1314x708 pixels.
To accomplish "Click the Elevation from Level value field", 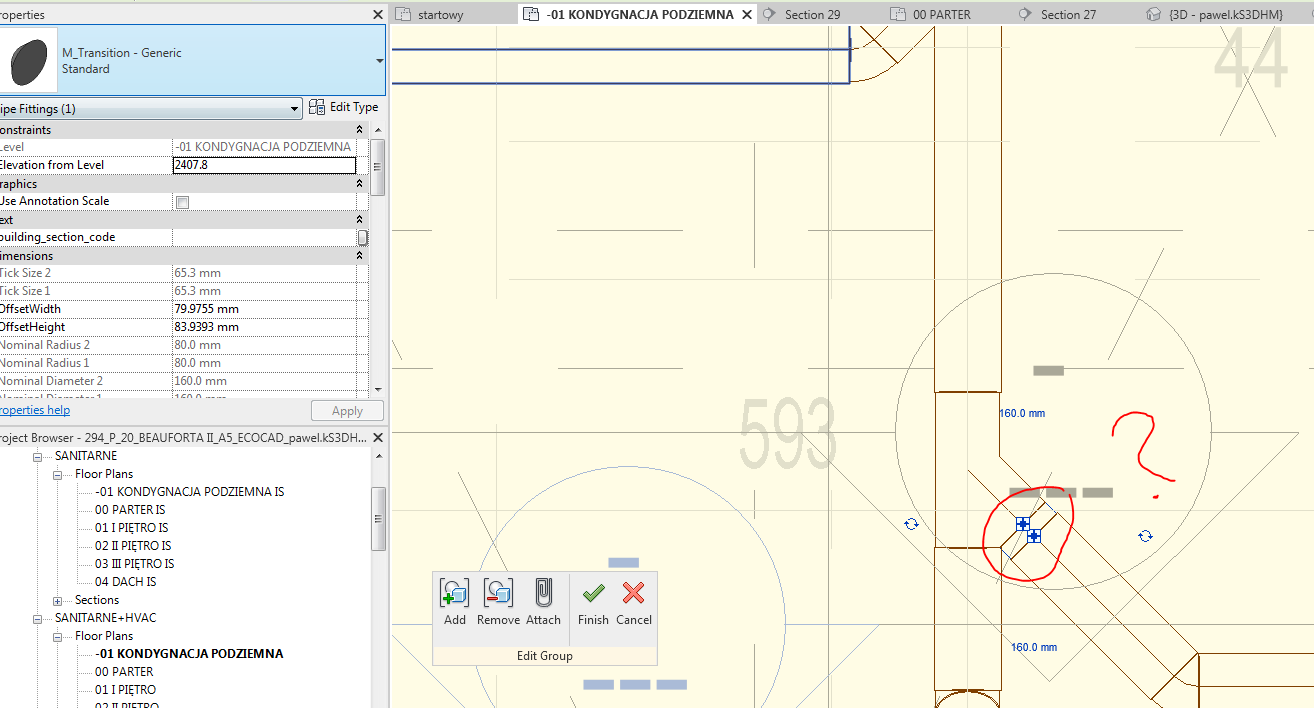I will 264,165.
